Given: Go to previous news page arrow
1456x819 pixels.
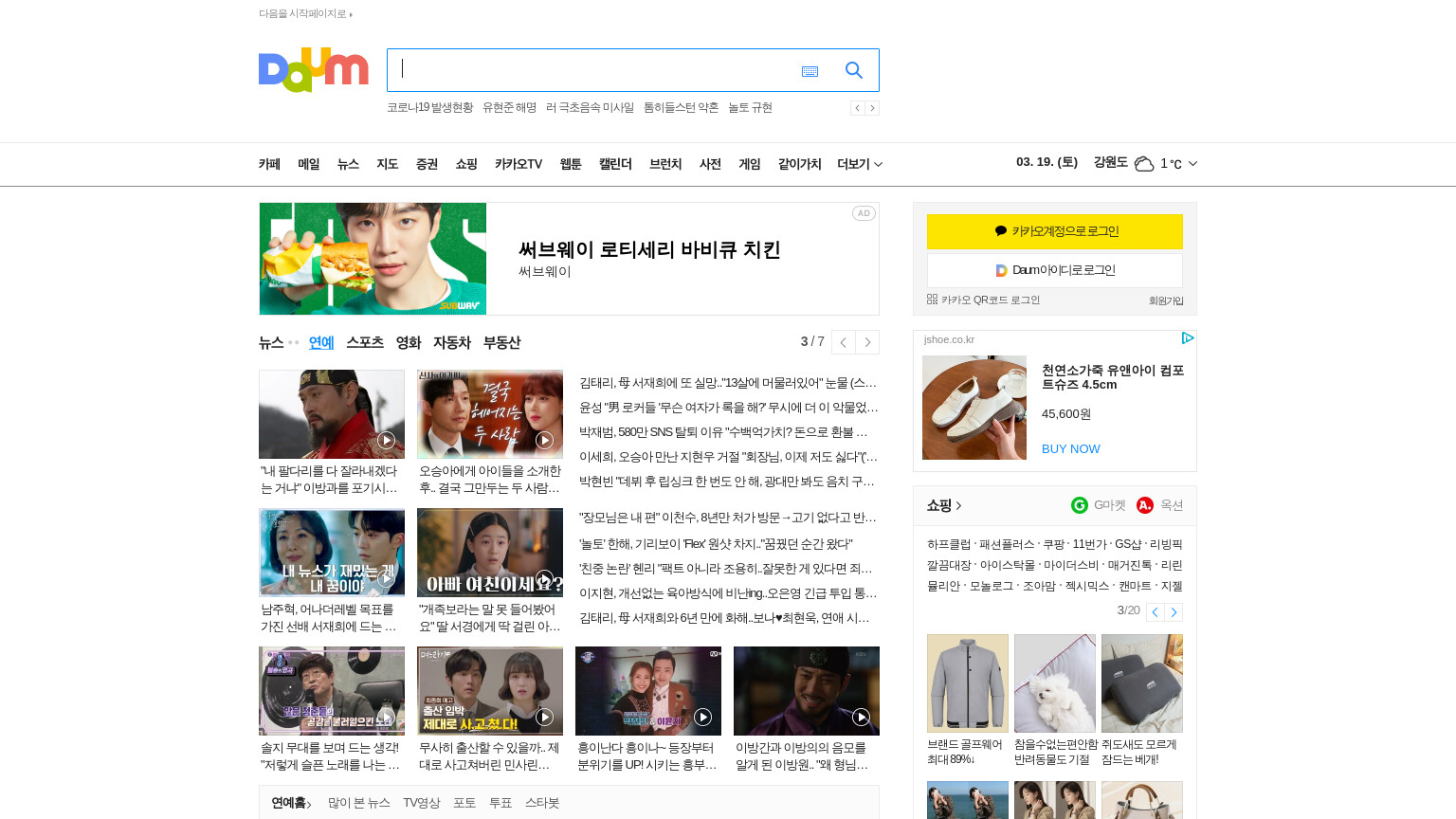Looking at the screenshot, I should coord(843,342).
